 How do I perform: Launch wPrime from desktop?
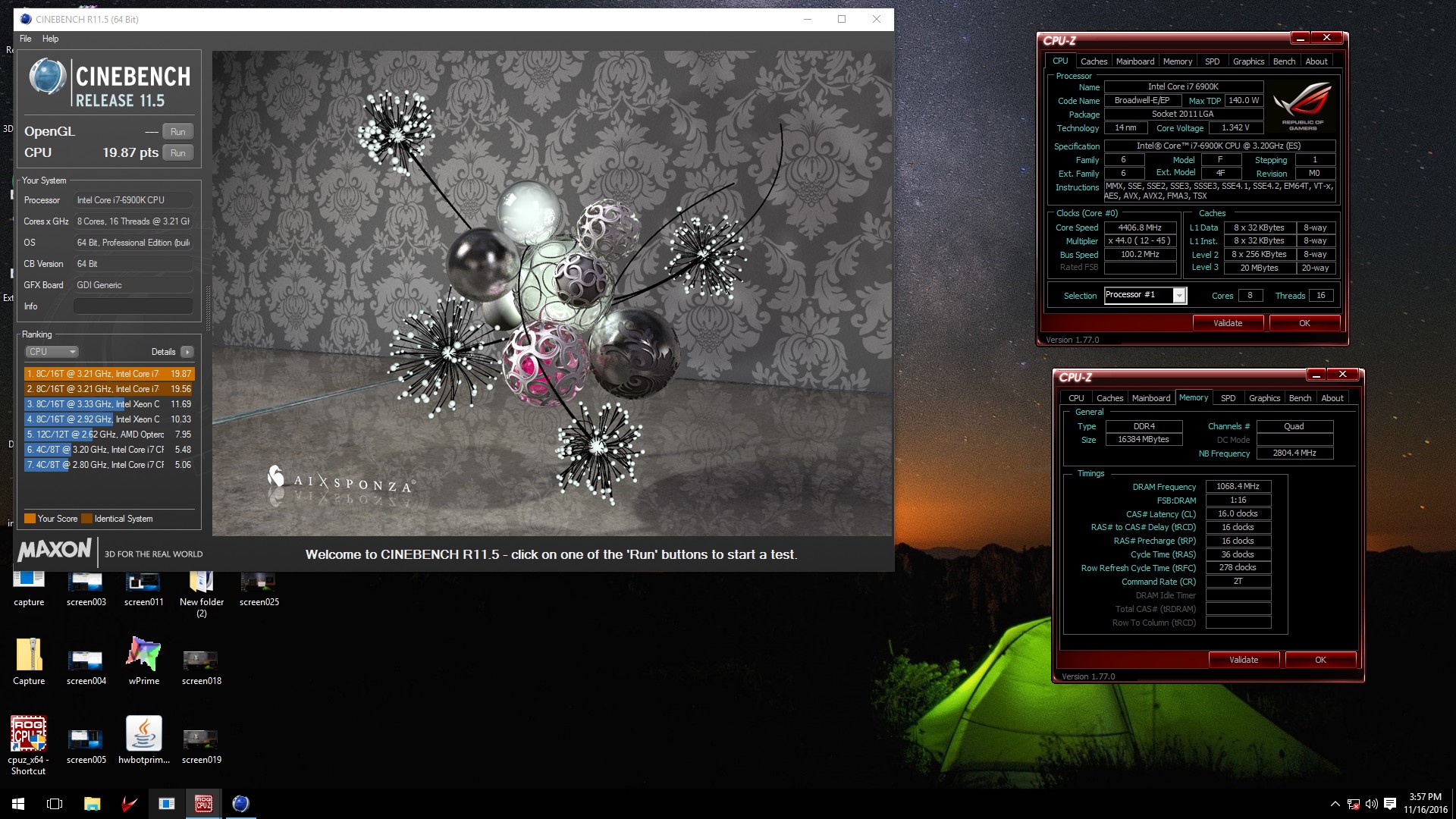tap(143, 661)
